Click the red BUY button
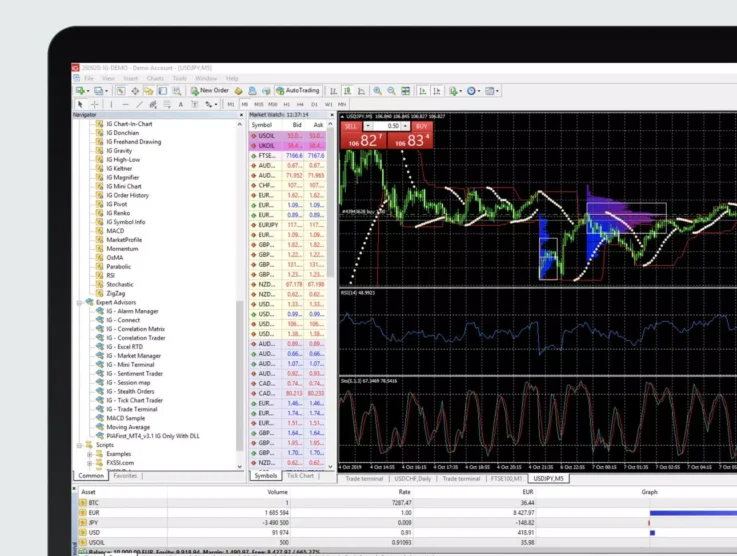The height and width of the screenshot is (556, 737). 422,126
